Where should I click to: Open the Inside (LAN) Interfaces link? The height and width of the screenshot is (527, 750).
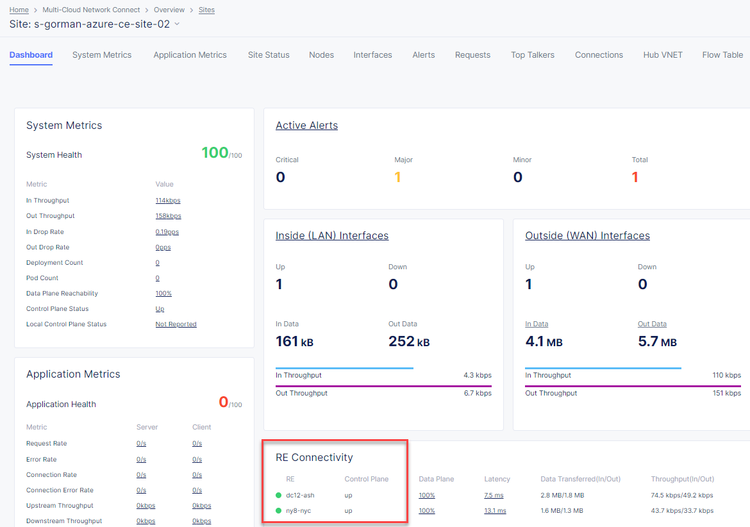(332, 236)
